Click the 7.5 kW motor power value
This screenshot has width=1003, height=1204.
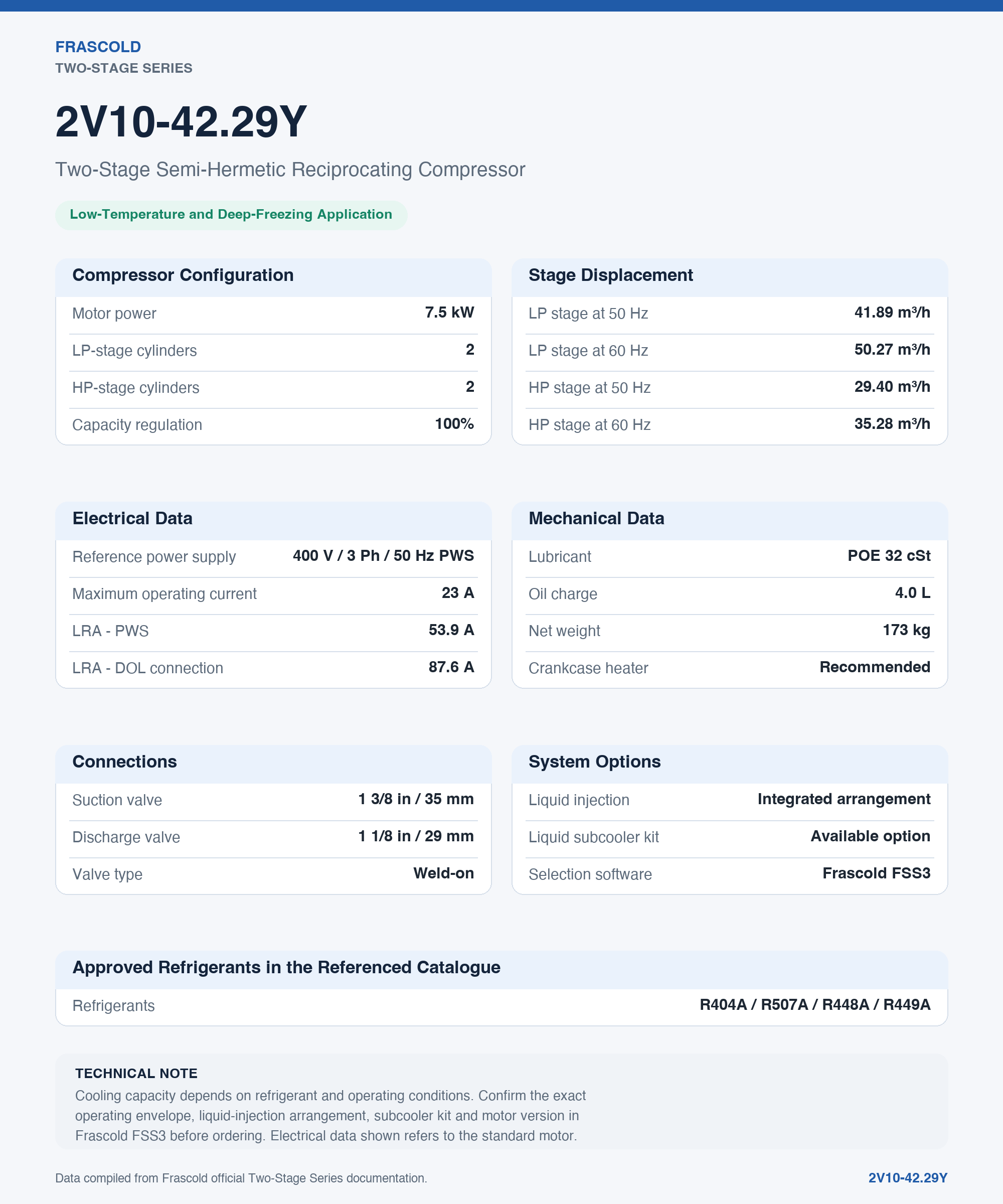(x=449, y=313)
